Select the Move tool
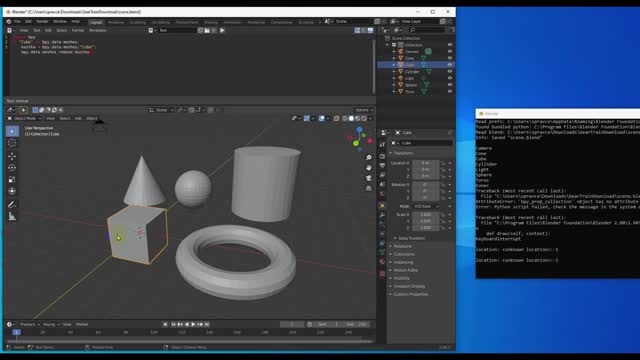 click(x=12, y=156)
